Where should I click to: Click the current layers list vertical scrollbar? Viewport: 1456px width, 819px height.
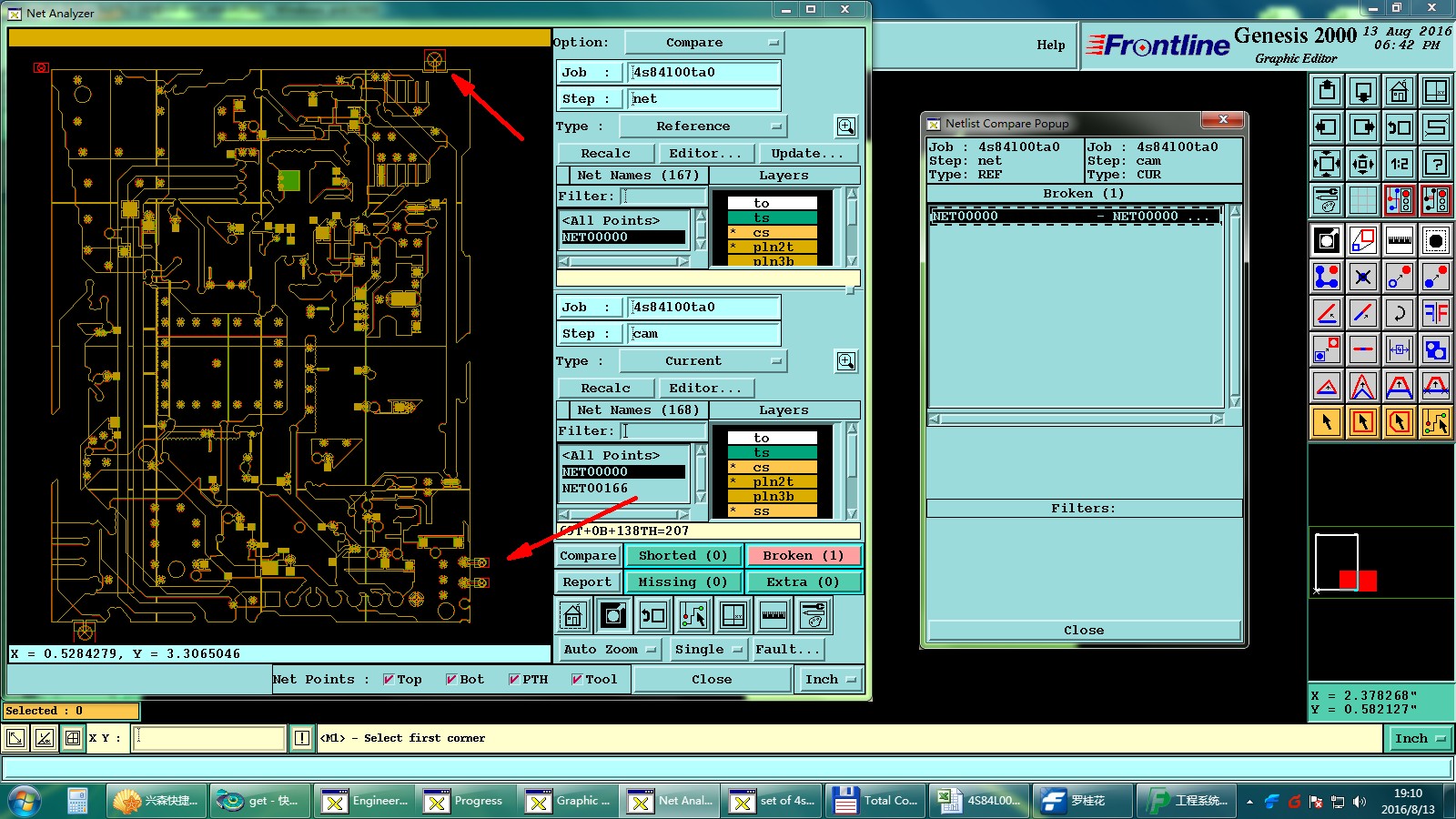852,471
